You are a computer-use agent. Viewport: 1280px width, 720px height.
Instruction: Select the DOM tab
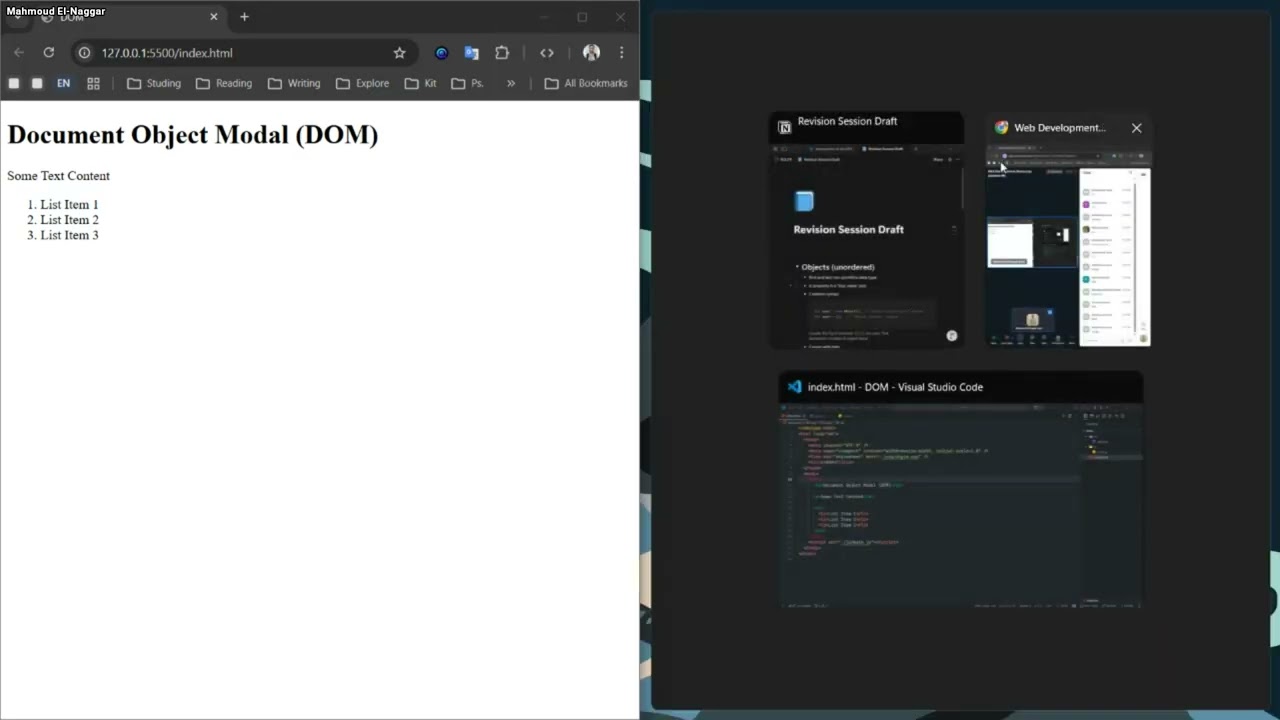(128, 17)
